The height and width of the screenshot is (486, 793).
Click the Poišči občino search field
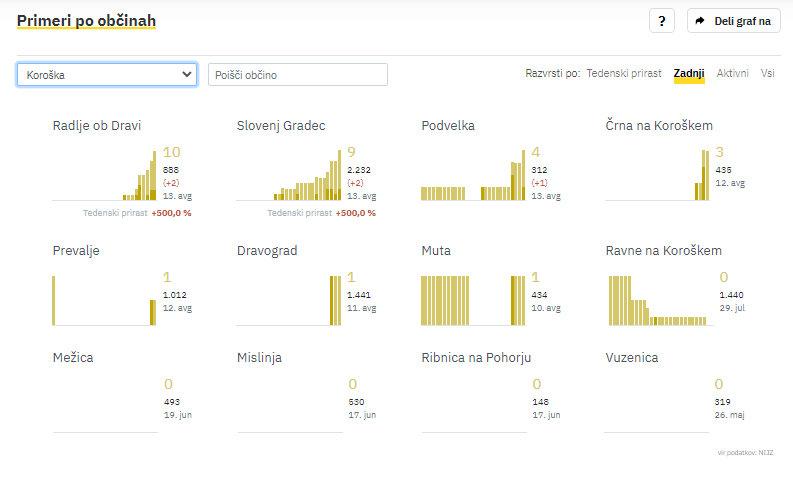click(297, 75)
